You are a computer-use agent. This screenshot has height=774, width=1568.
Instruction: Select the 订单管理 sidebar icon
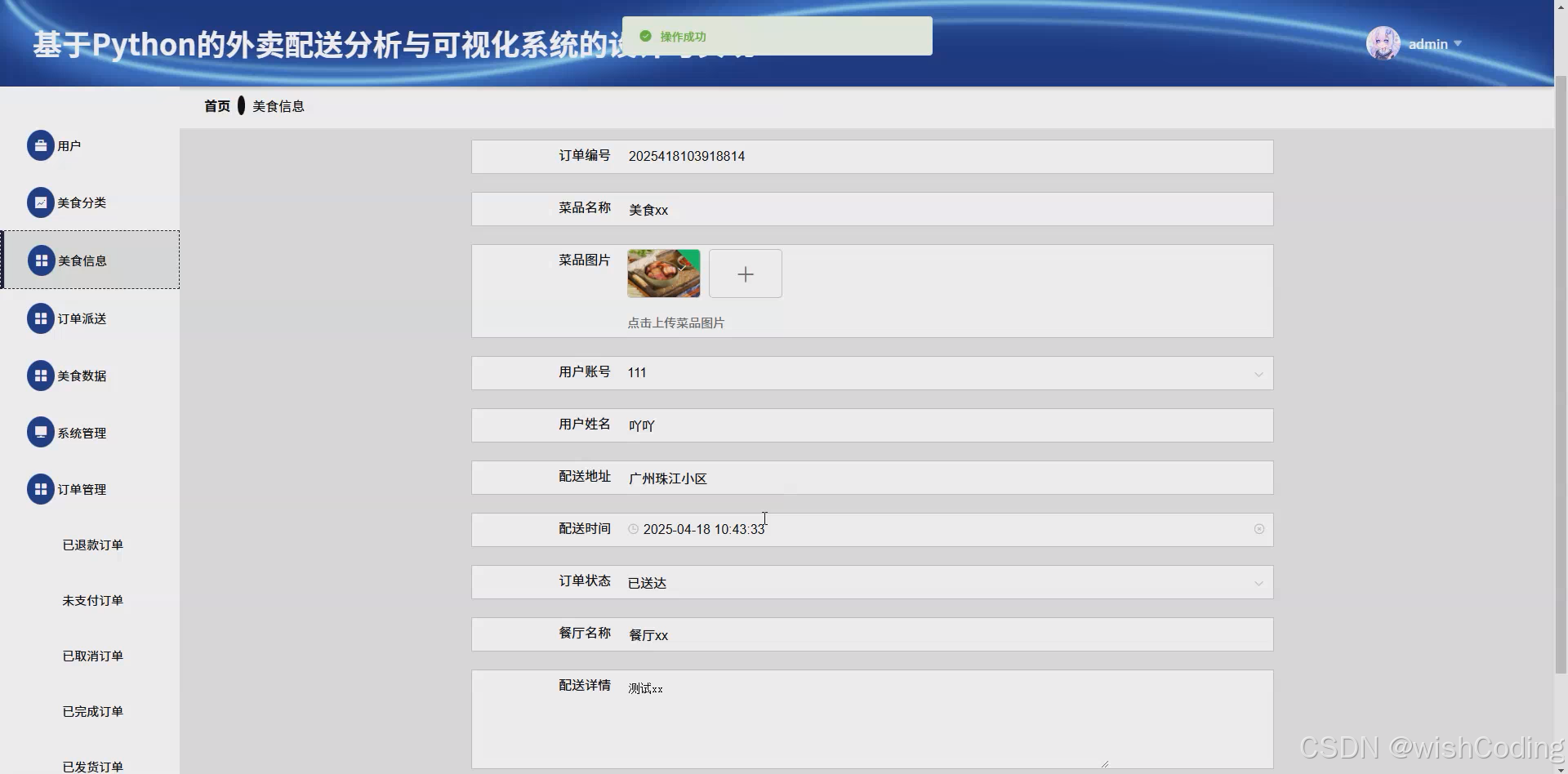pos(41,489)
